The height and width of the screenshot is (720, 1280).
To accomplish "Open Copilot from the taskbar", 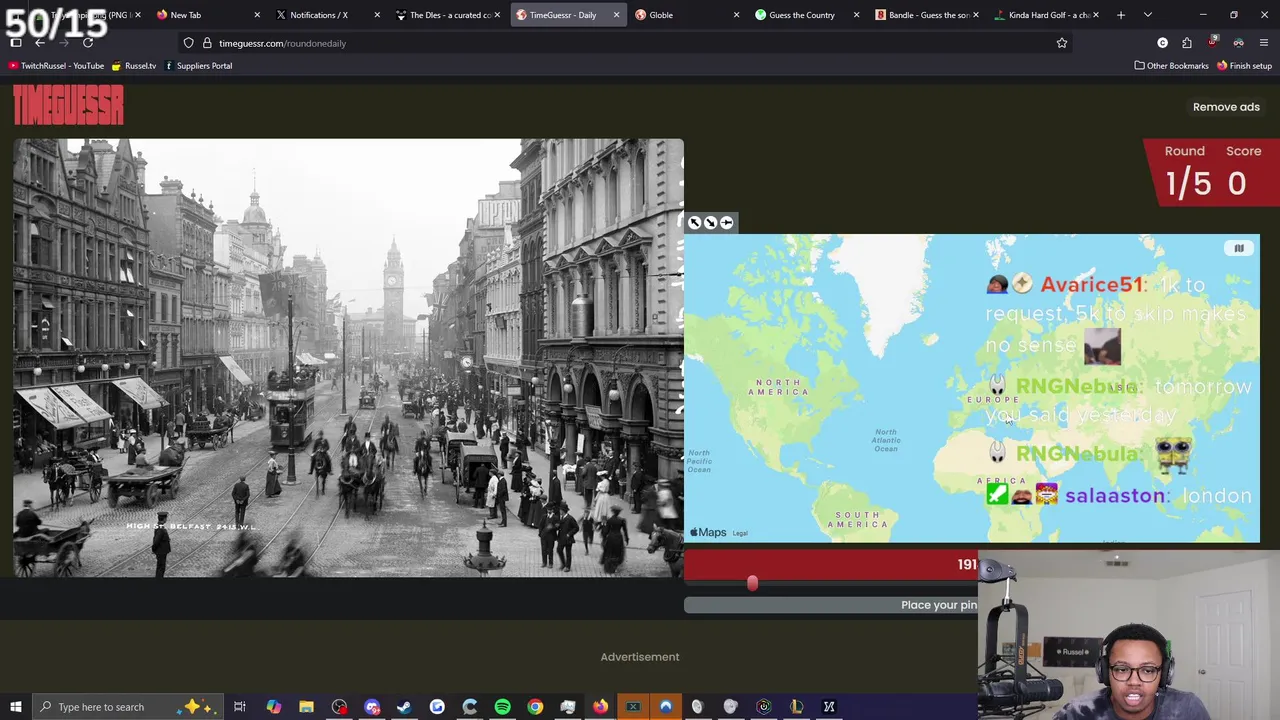I will 273,707.
